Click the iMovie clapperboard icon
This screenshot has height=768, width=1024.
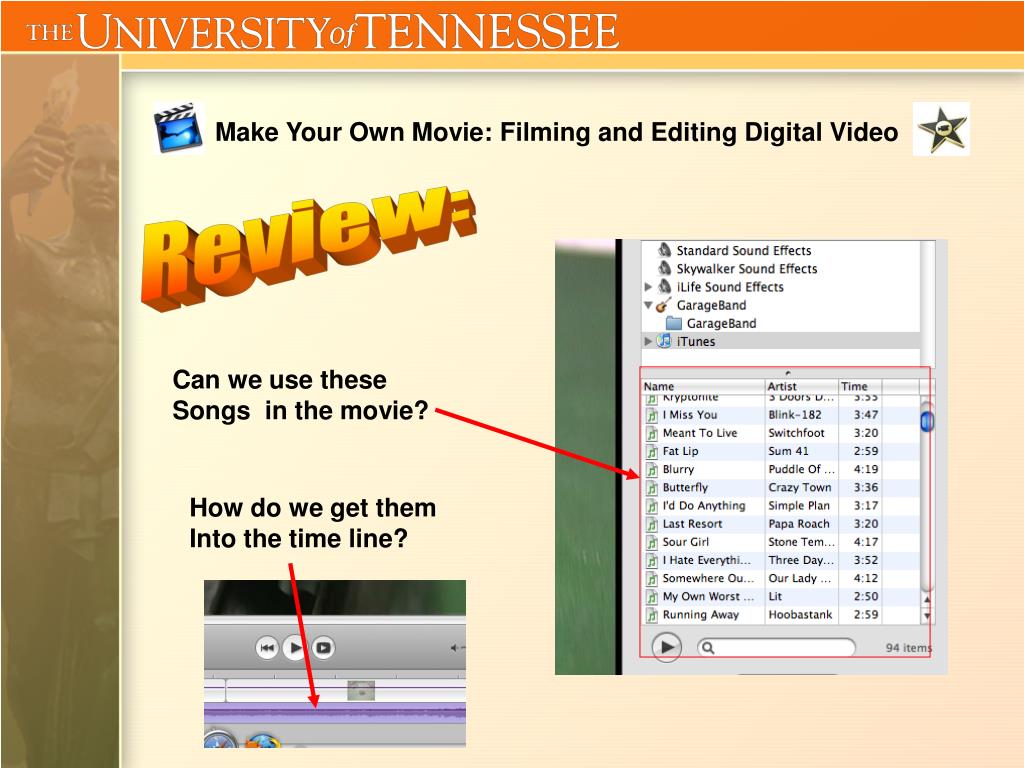178,128
